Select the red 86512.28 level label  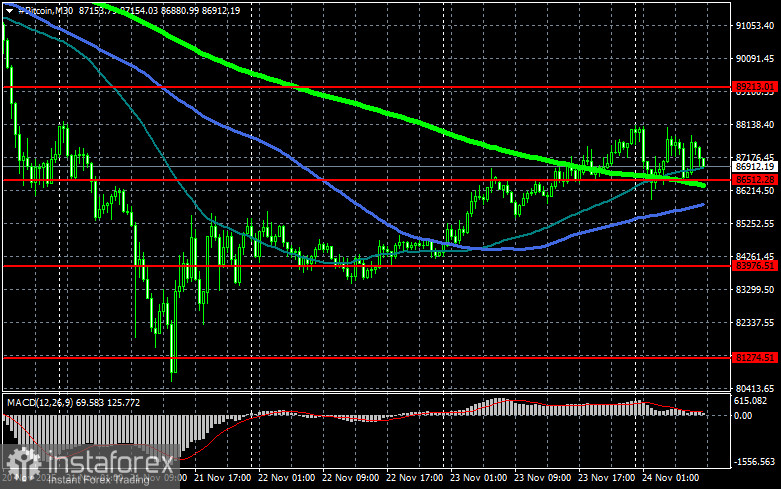tap(755, 180)
